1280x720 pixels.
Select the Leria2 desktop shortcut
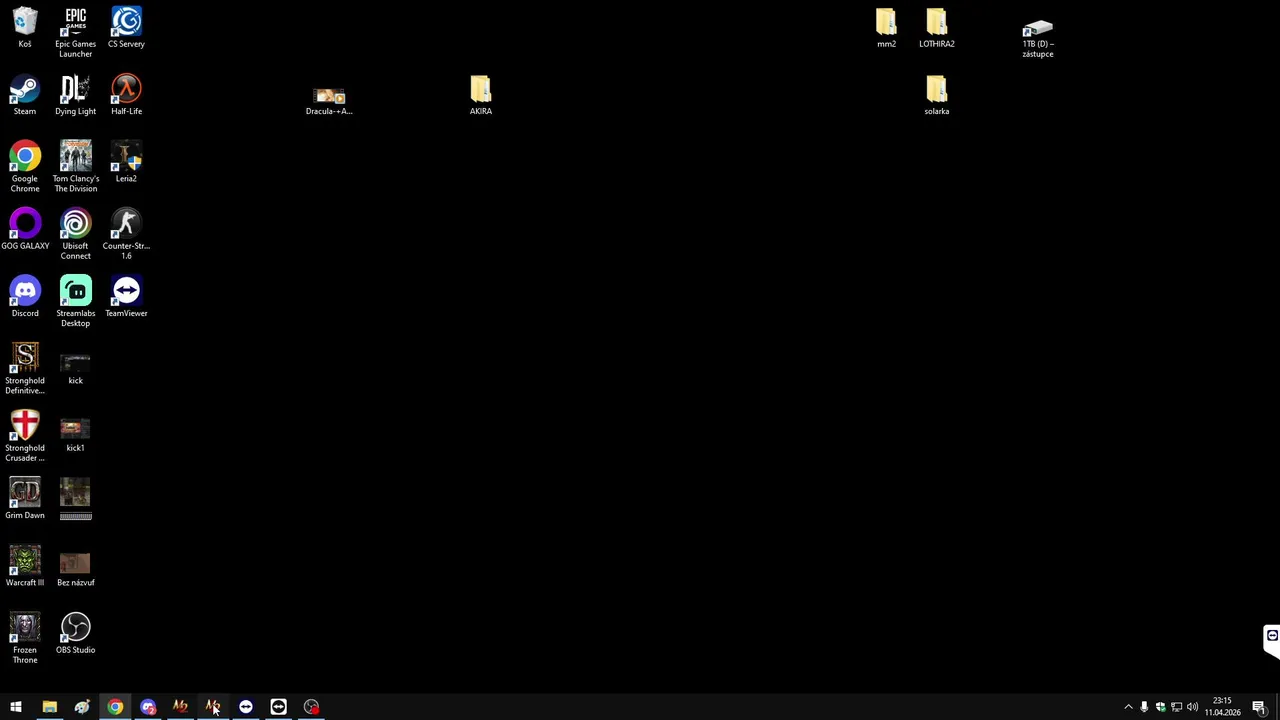click(x=126, y=162)
